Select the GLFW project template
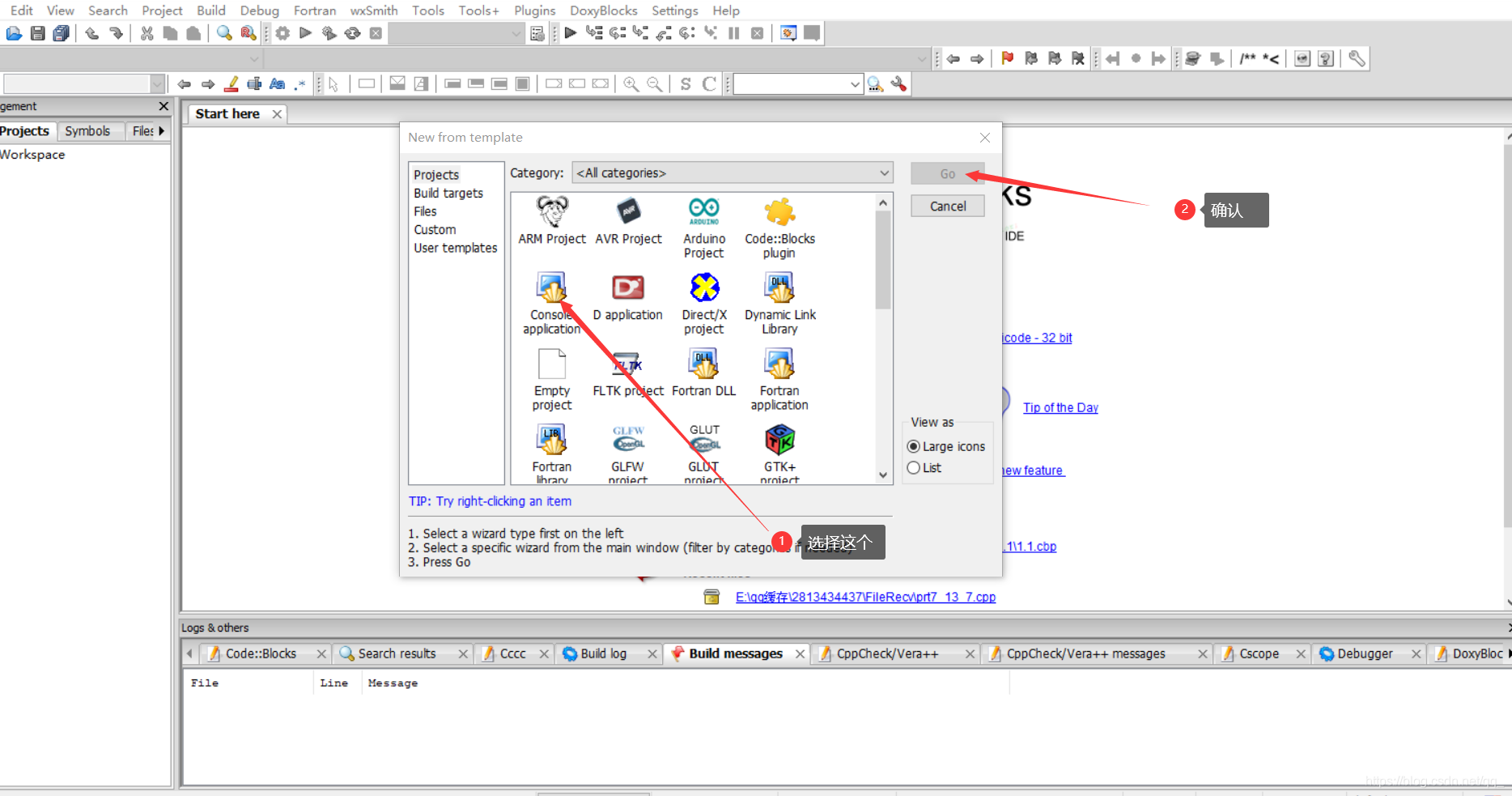1512x796 pixels. (x=628, y=453)
